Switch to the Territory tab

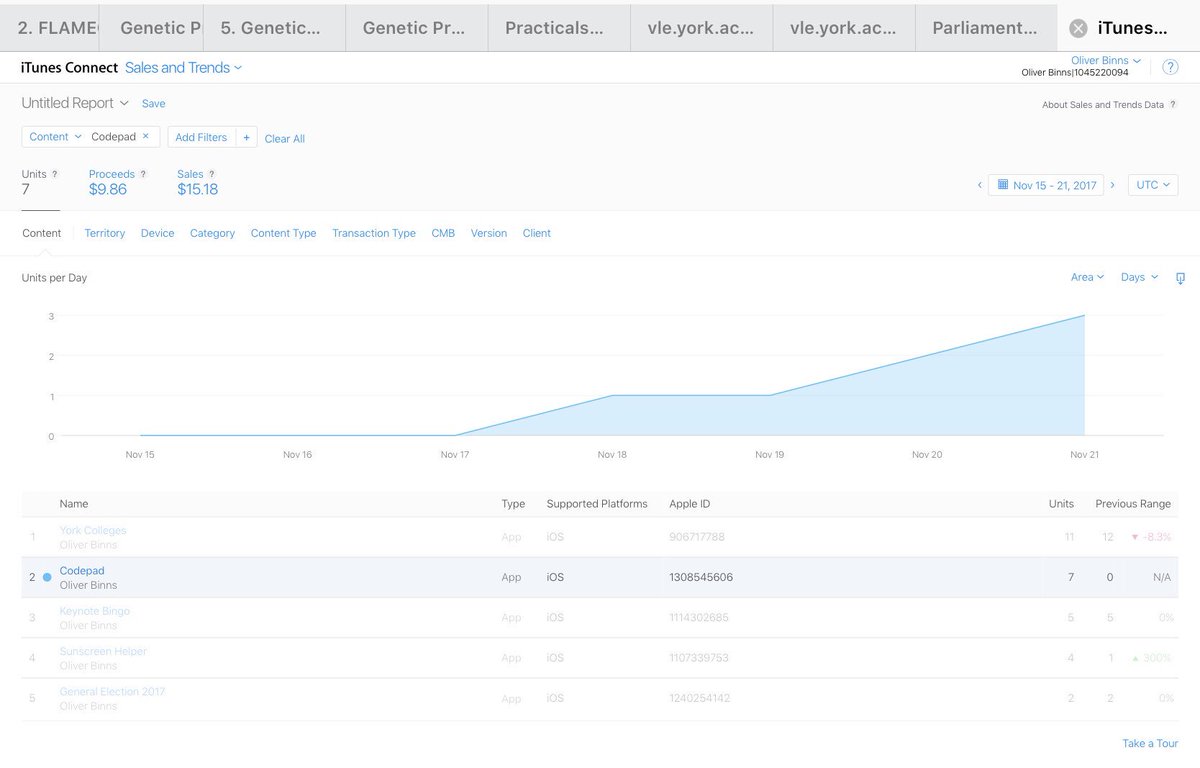[105, 233]
